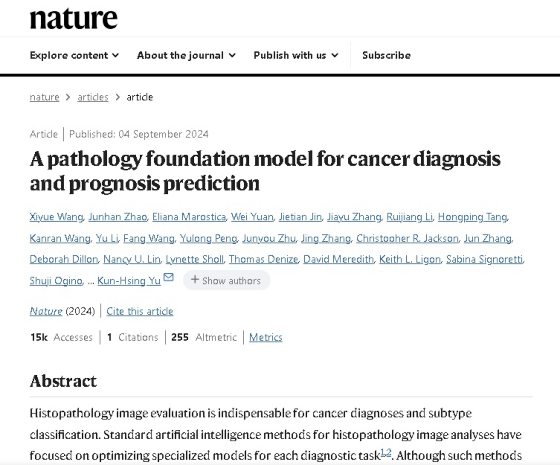The image size is (560, 465).
Task: Expand the Explore content dropdown
Action: click(74, 55)
